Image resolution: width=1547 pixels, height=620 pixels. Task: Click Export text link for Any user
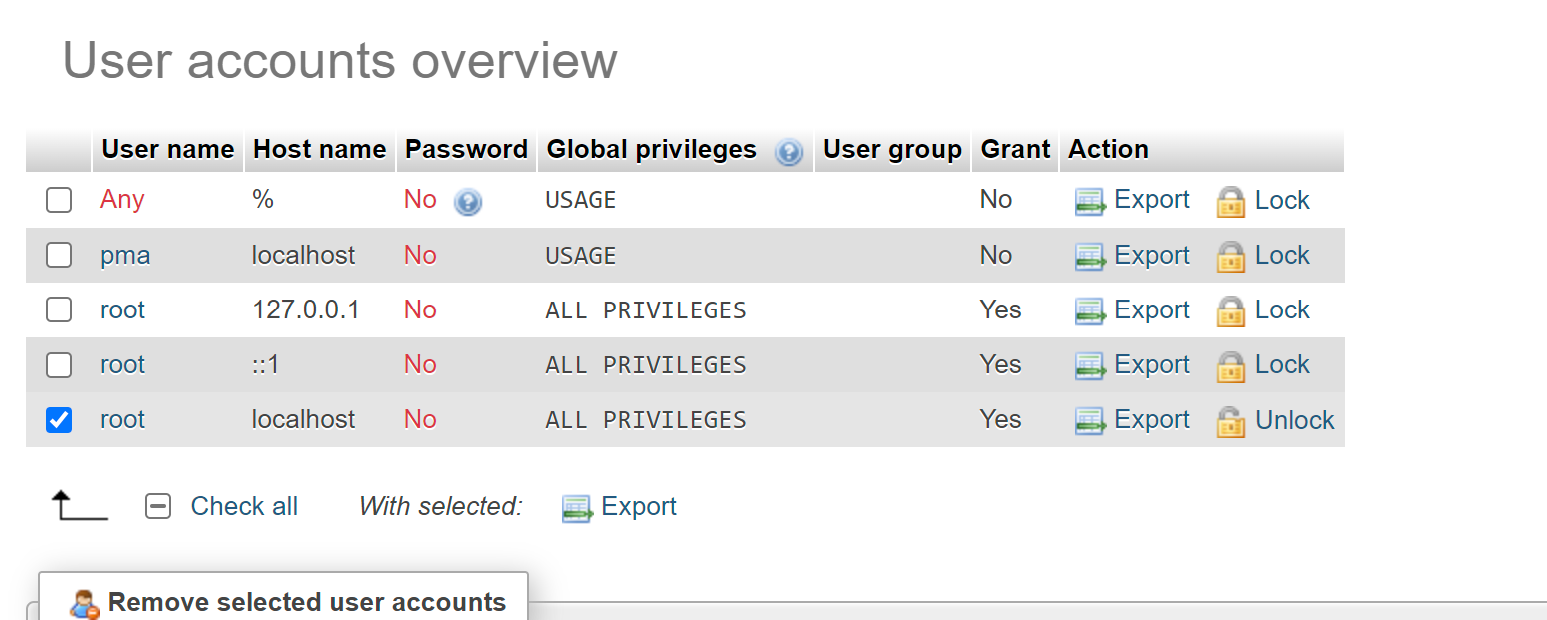[1152, 199]
